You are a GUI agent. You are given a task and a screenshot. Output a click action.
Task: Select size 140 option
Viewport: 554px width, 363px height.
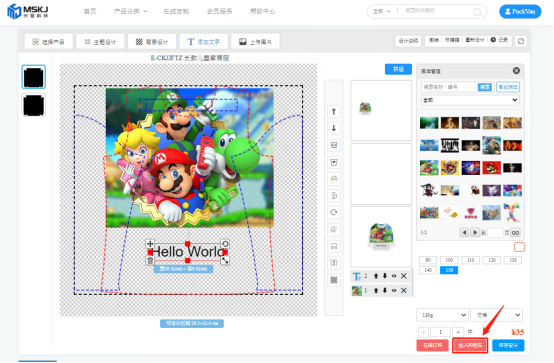pyautogui.click(x=428, y=270)
